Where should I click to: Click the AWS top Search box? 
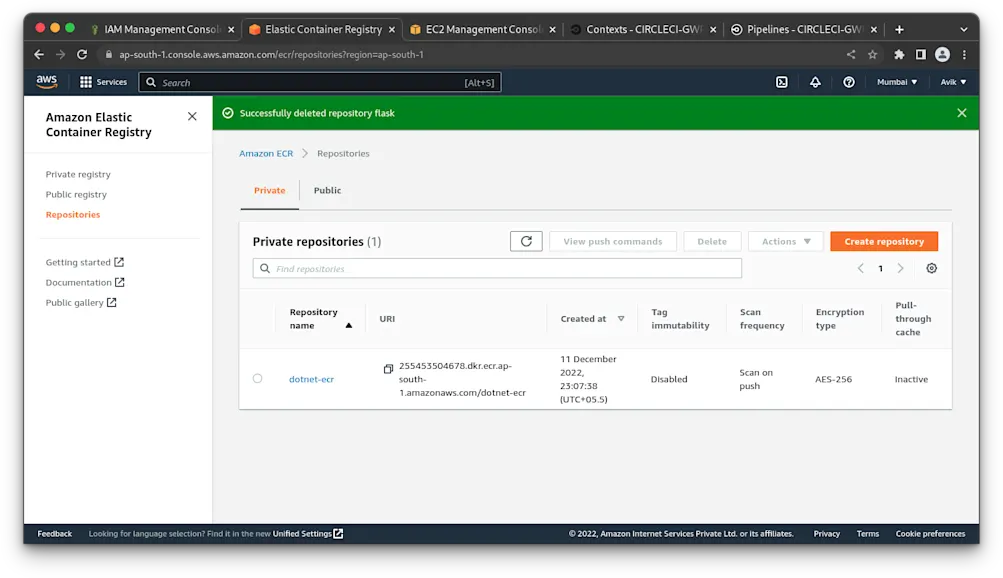tap(320, 82)
